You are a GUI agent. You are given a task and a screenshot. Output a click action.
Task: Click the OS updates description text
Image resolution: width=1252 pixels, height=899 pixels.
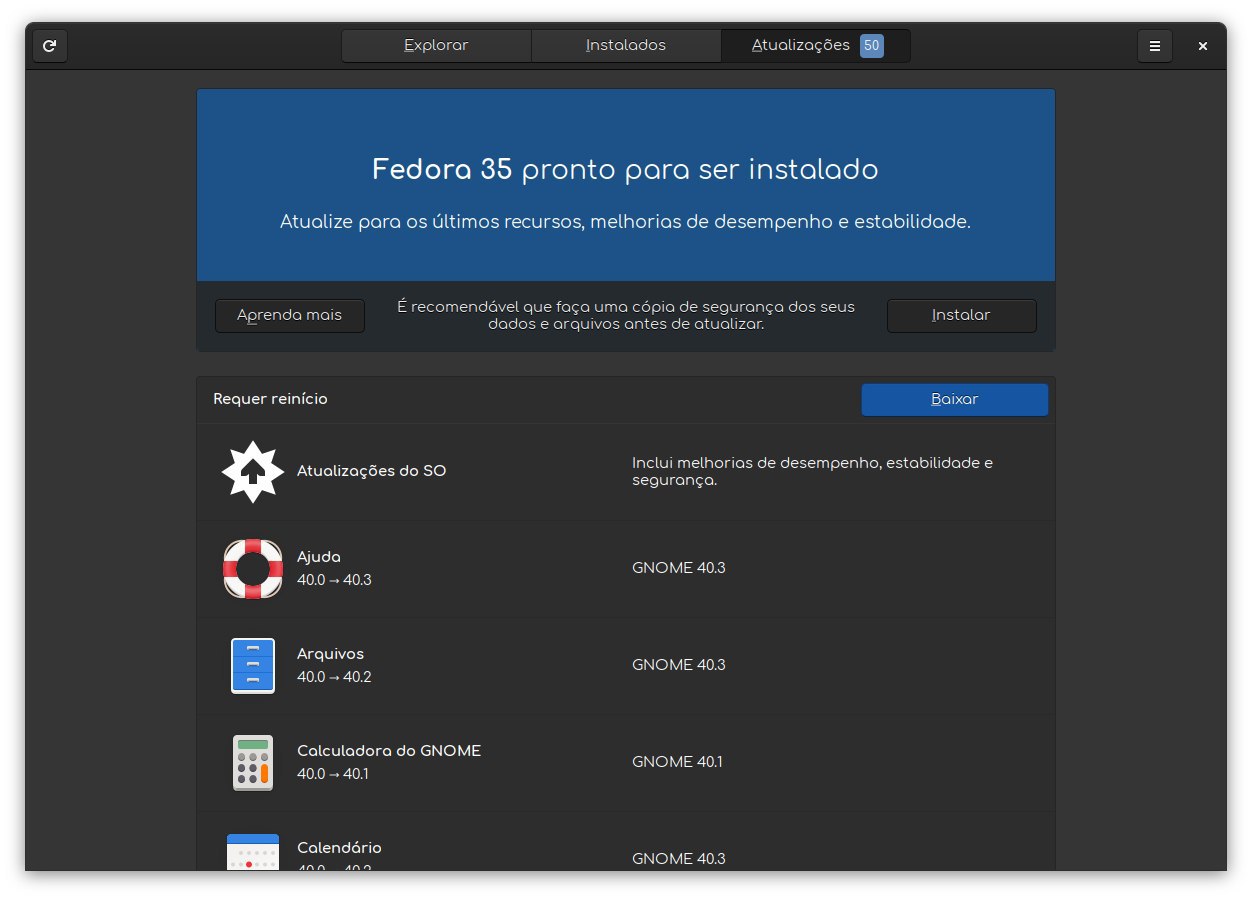(x=812, y=471)
